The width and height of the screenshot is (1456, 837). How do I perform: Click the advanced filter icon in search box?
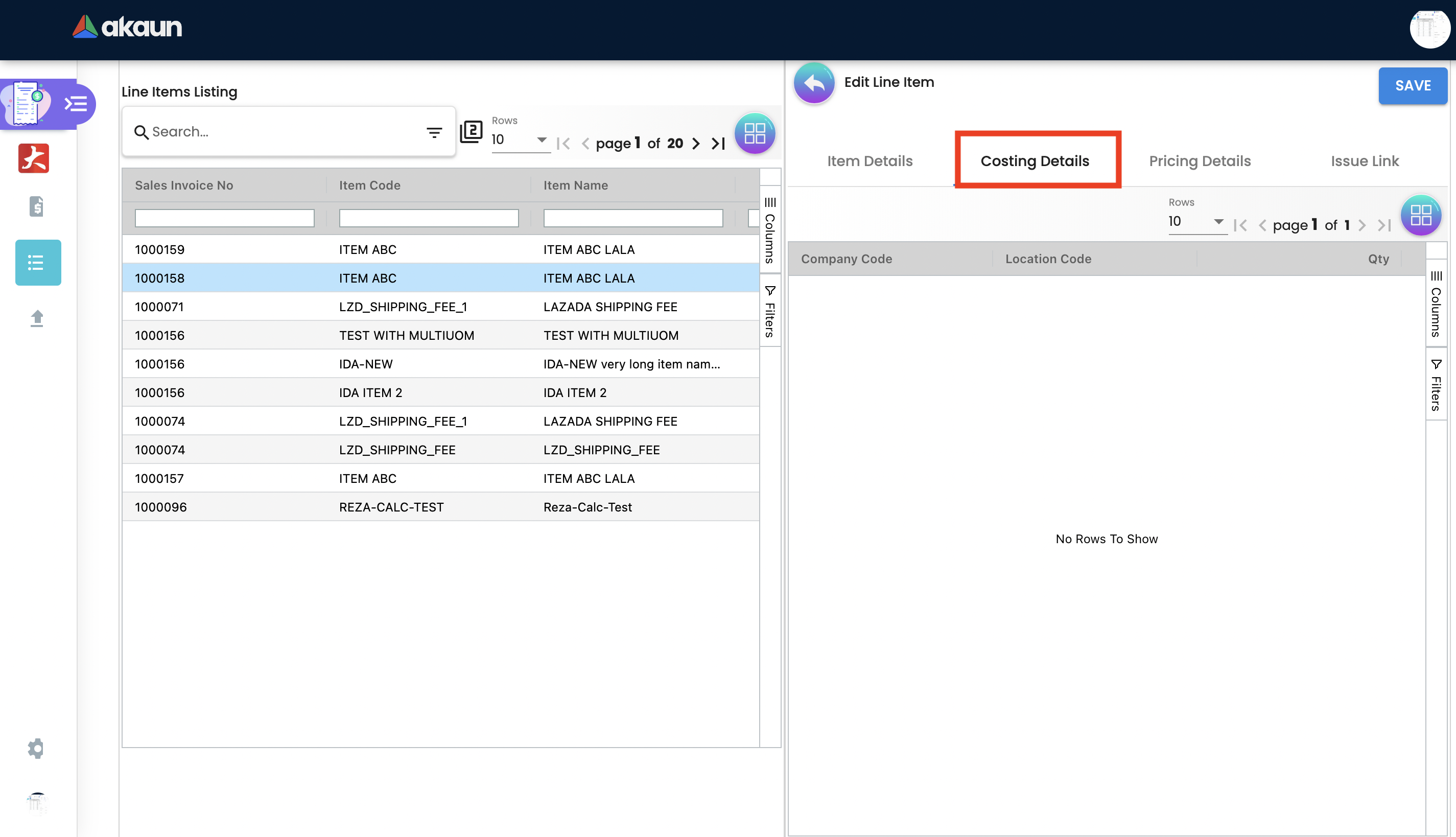(434, 132)
